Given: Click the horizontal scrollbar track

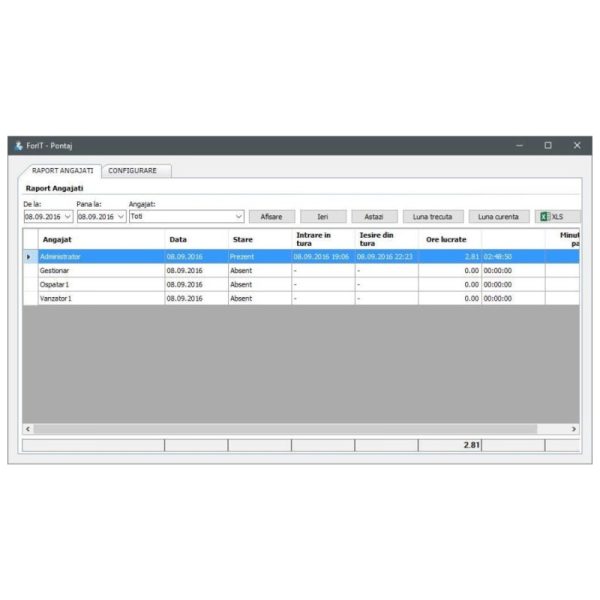Looking at the screenshot, I should coord(300,429).
